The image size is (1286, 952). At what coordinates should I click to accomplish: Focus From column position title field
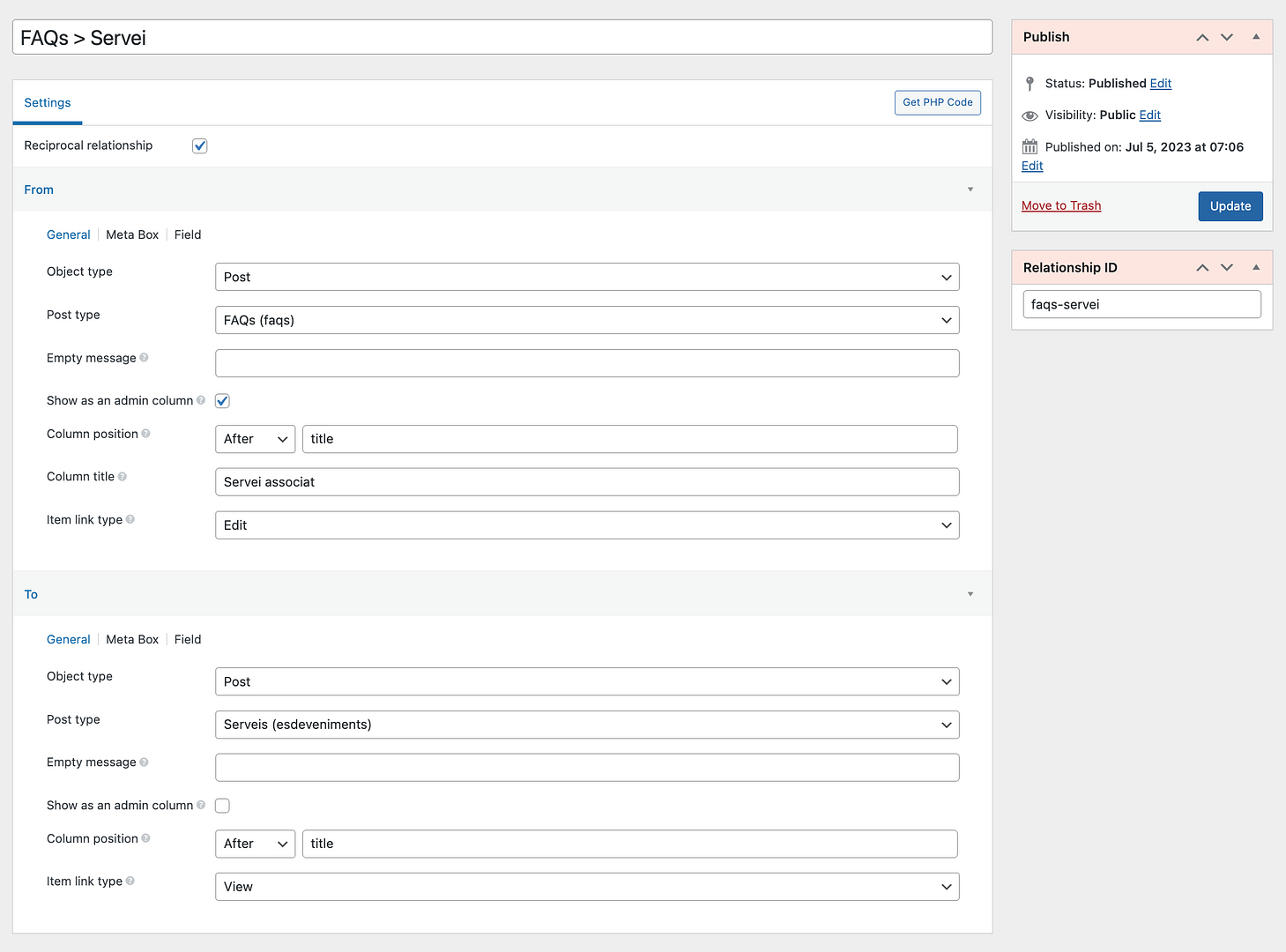(630, 439)
